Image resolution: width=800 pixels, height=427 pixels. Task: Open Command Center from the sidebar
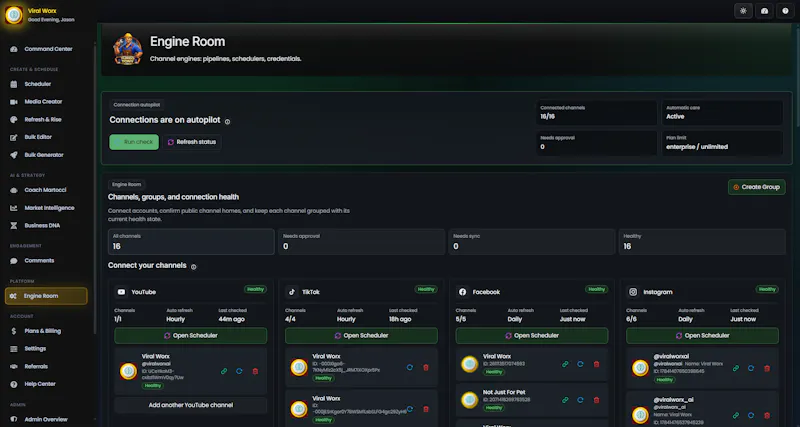pyautogui.click(x=48, y=49)
